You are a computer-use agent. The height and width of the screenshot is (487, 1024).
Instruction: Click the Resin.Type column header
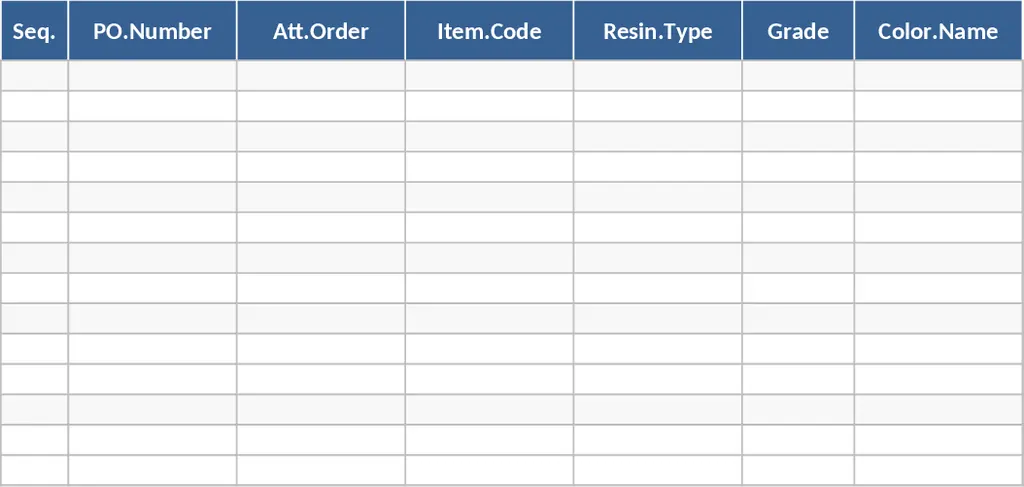[657, 31]
